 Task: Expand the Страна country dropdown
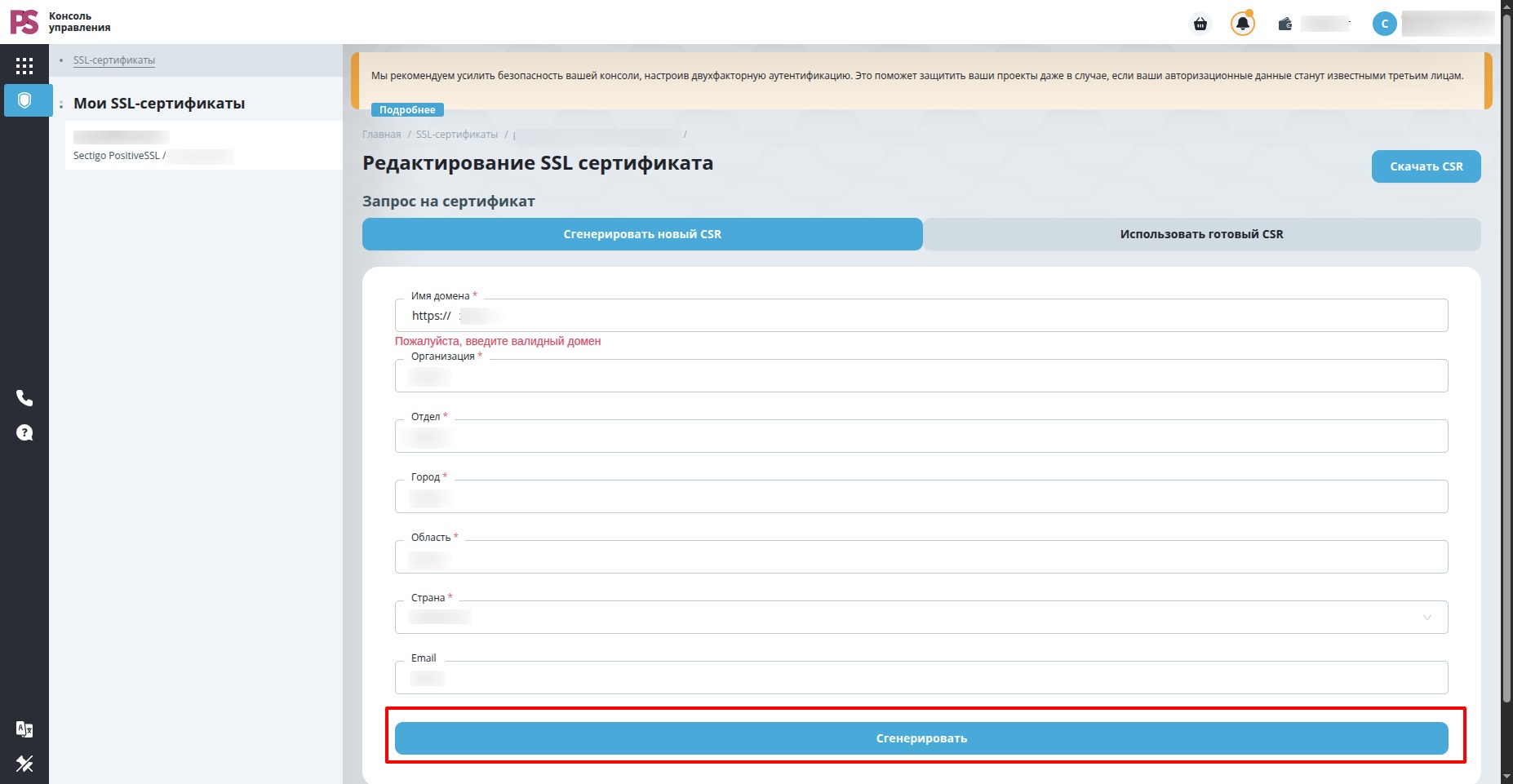tap(921, 617)
